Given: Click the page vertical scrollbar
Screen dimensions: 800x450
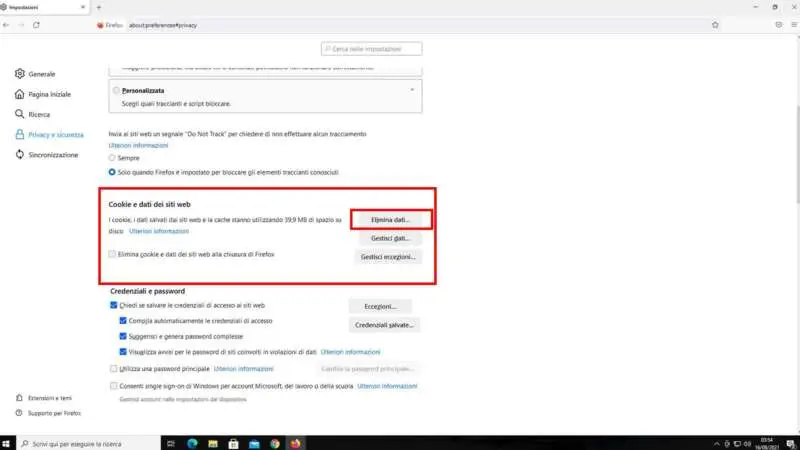Looking at the screenshot, I should (x=796, y=156).
